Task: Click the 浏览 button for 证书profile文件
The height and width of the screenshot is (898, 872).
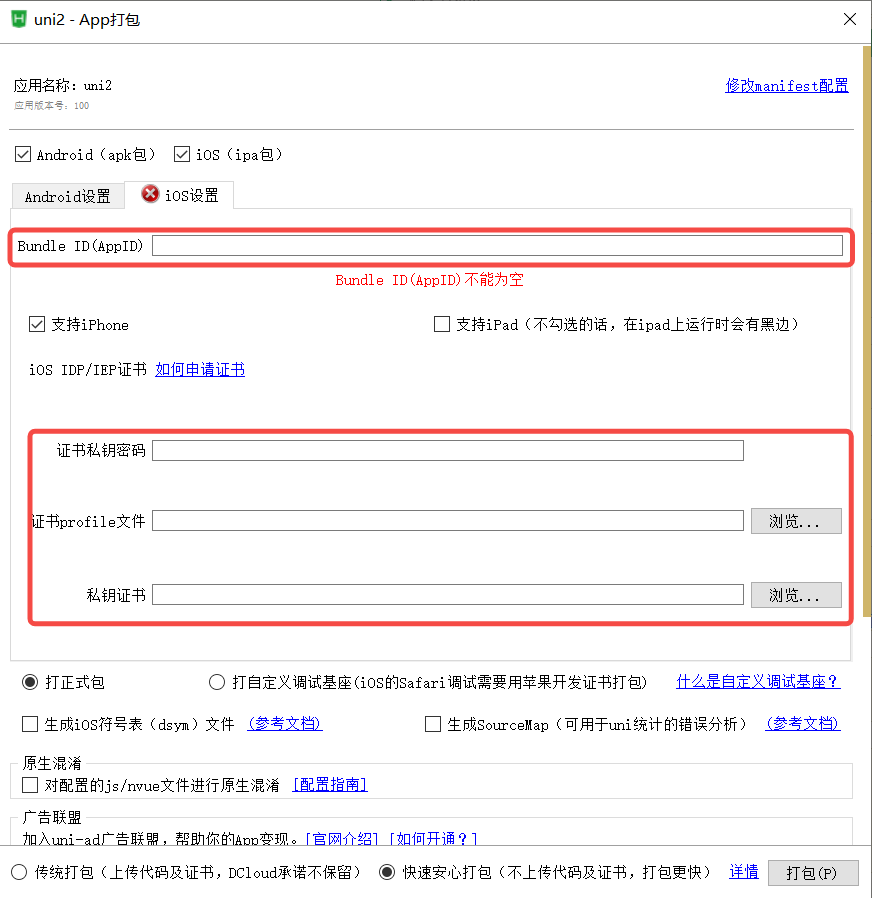Action: coord(796,520)
